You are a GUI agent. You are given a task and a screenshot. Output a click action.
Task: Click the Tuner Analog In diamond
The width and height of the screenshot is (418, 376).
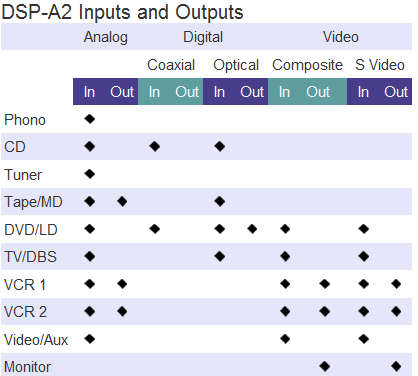90,174
